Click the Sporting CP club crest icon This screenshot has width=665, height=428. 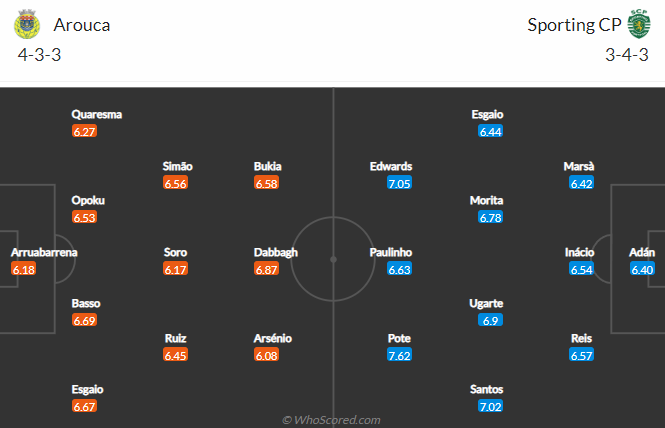[639, 24]
